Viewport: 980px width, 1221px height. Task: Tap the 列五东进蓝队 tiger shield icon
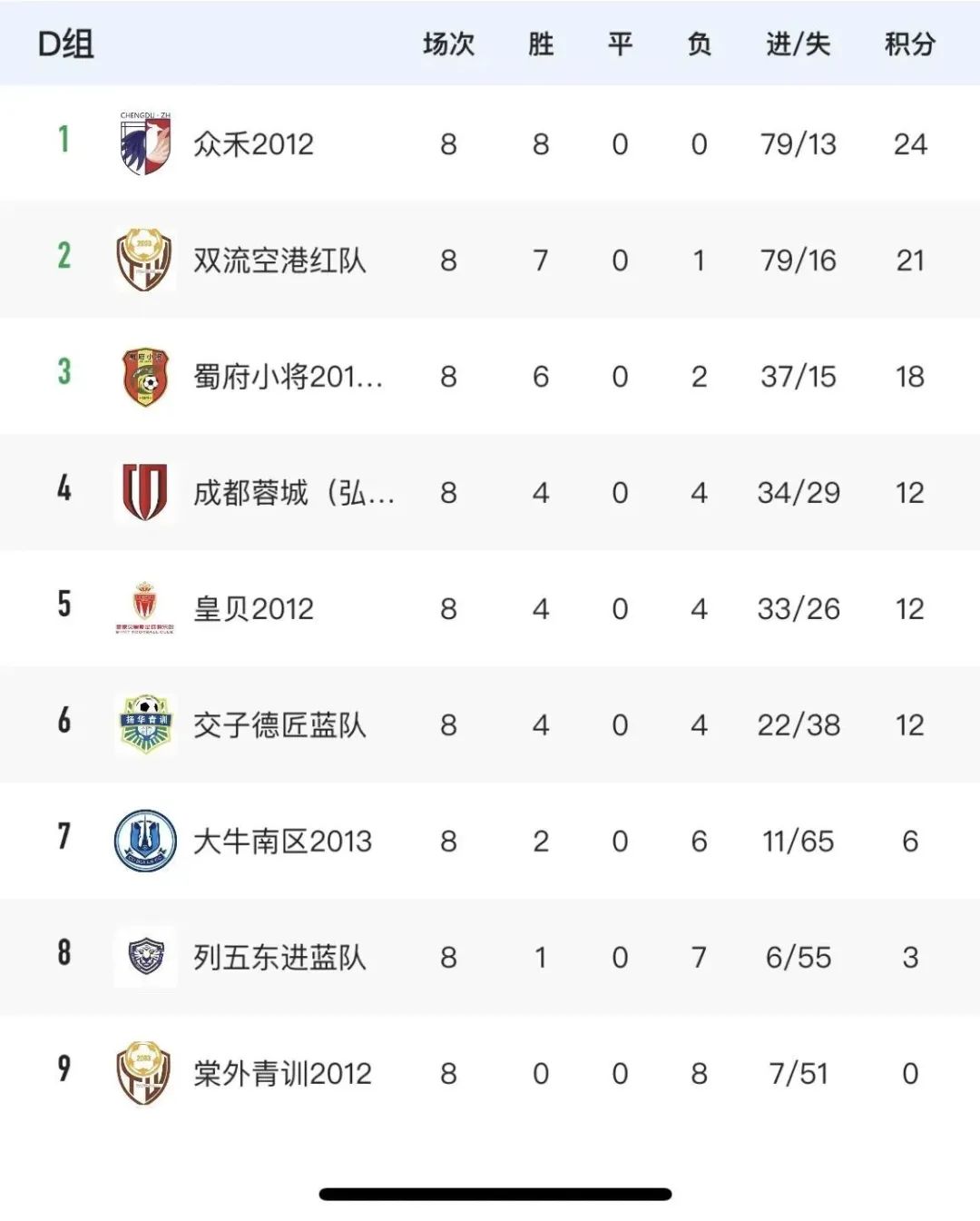click(145, 957)
